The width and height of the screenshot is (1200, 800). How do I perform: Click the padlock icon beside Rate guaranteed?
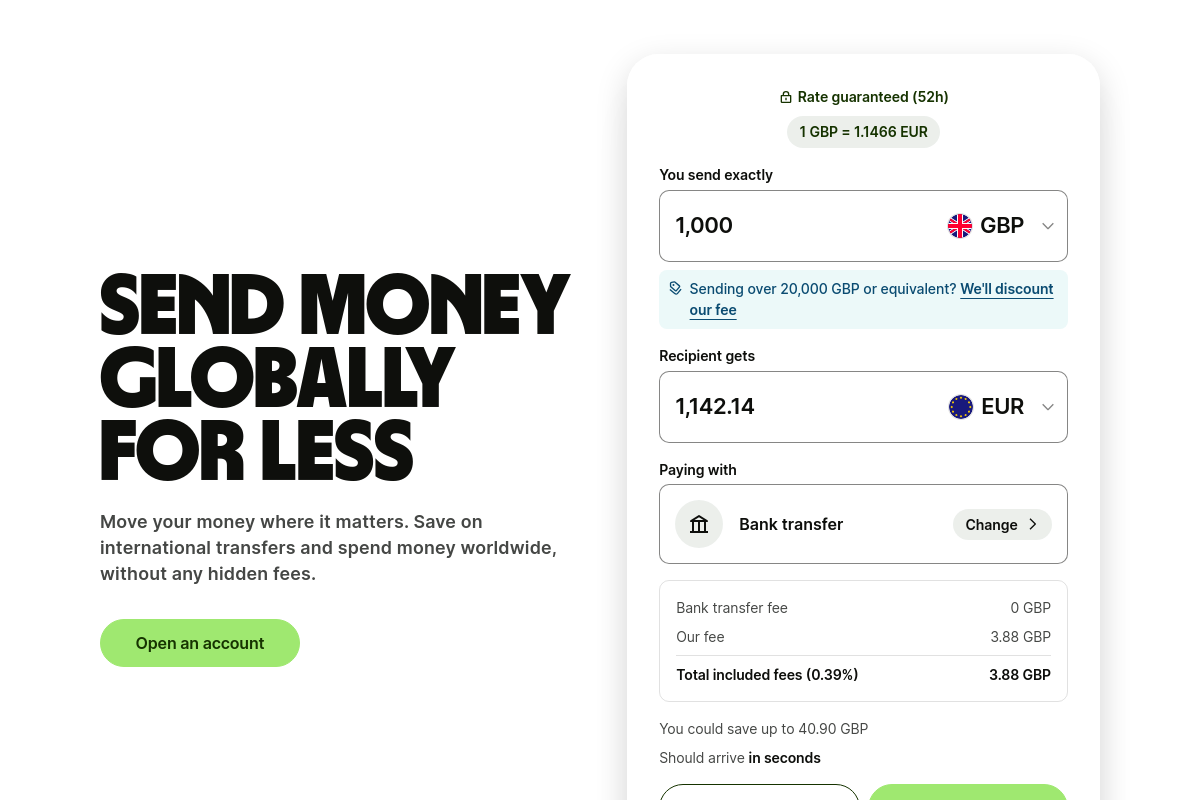tap(786, 98)
